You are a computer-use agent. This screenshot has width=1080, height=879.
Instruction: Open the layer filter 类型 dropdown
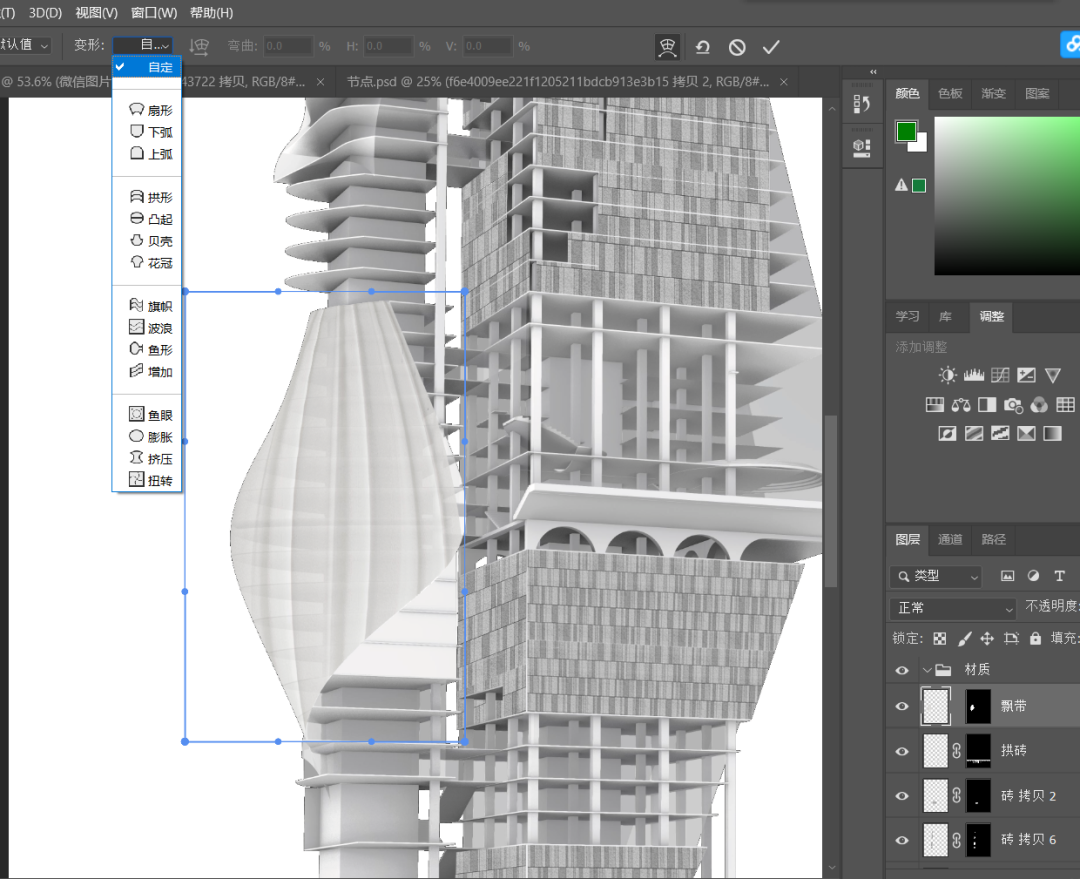(936, 576)
